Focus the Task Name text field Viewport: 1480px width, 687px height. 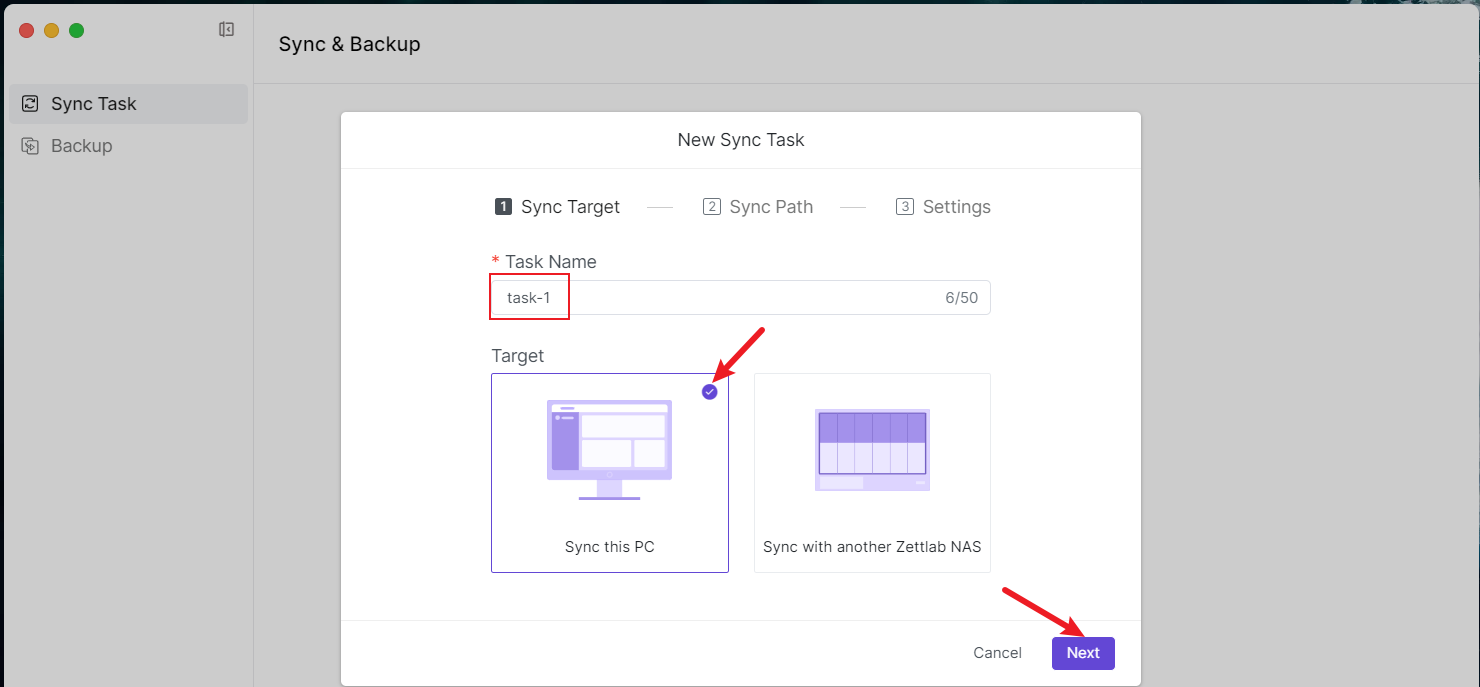pos(740,298)
